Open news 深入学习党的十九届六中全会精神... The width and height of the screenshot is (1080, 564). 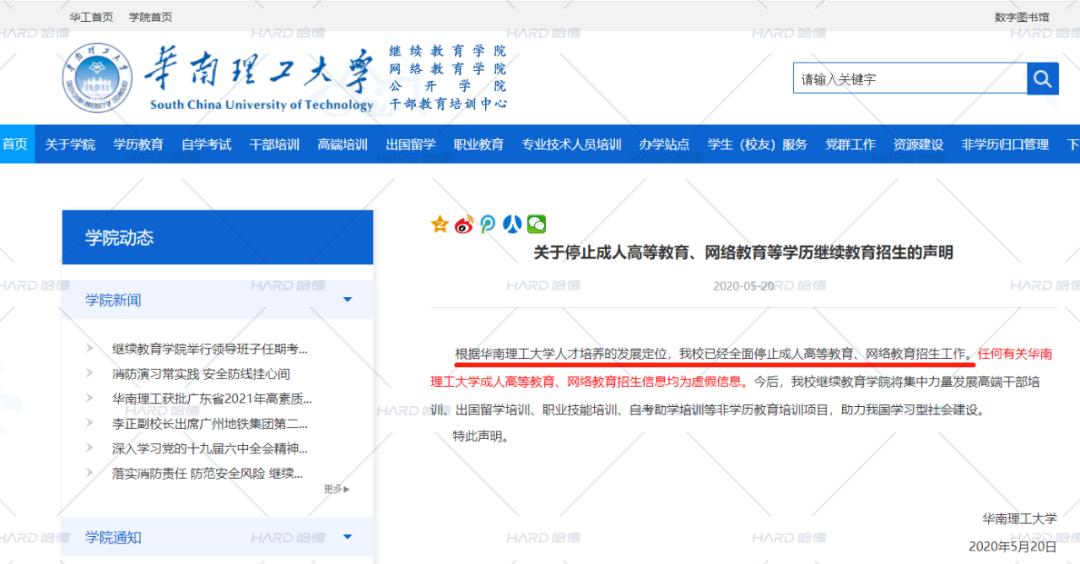coord(209,448)
